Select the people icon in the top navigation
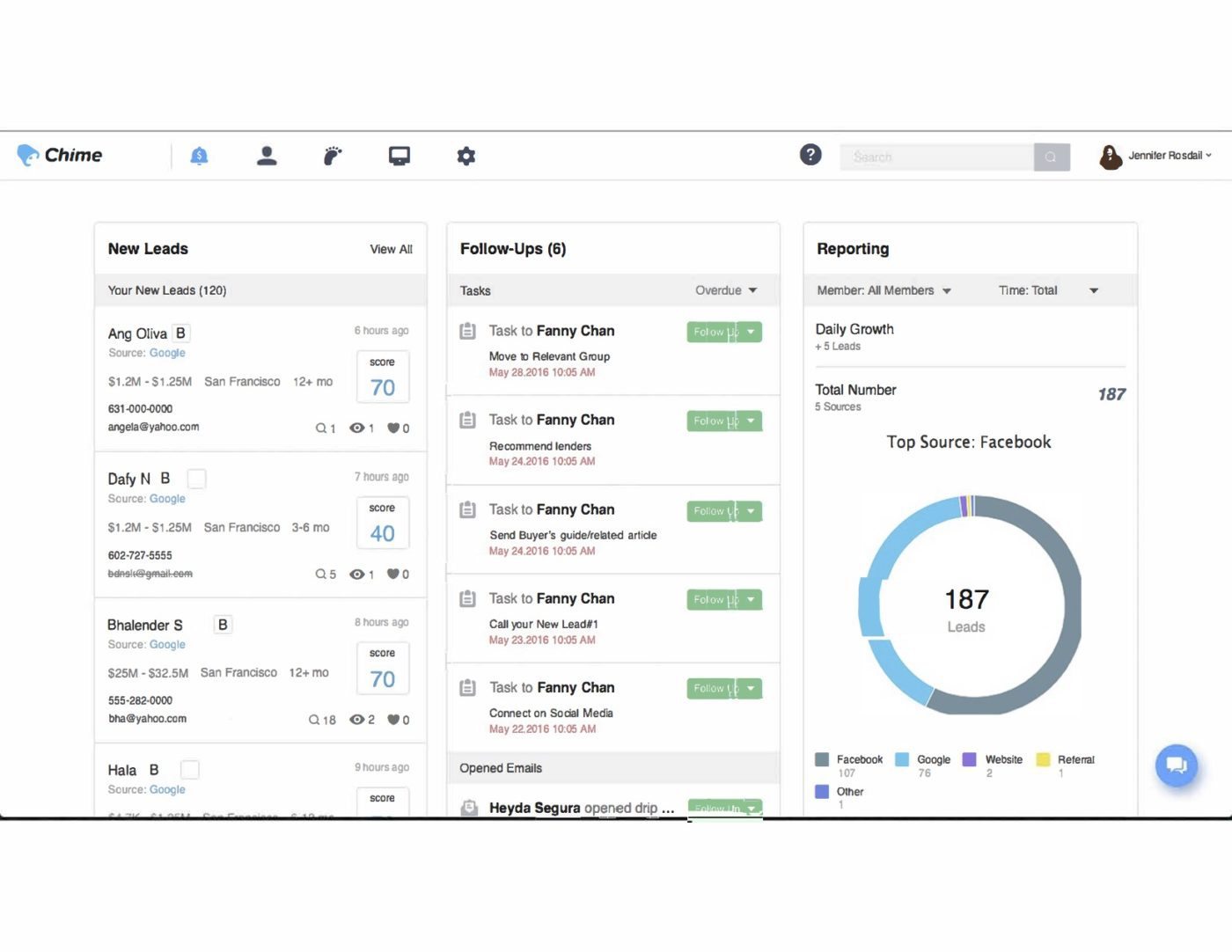Image resolution: width=1232 pixels, height=952 pixels. pyautogui.click(x=267, y=155)
